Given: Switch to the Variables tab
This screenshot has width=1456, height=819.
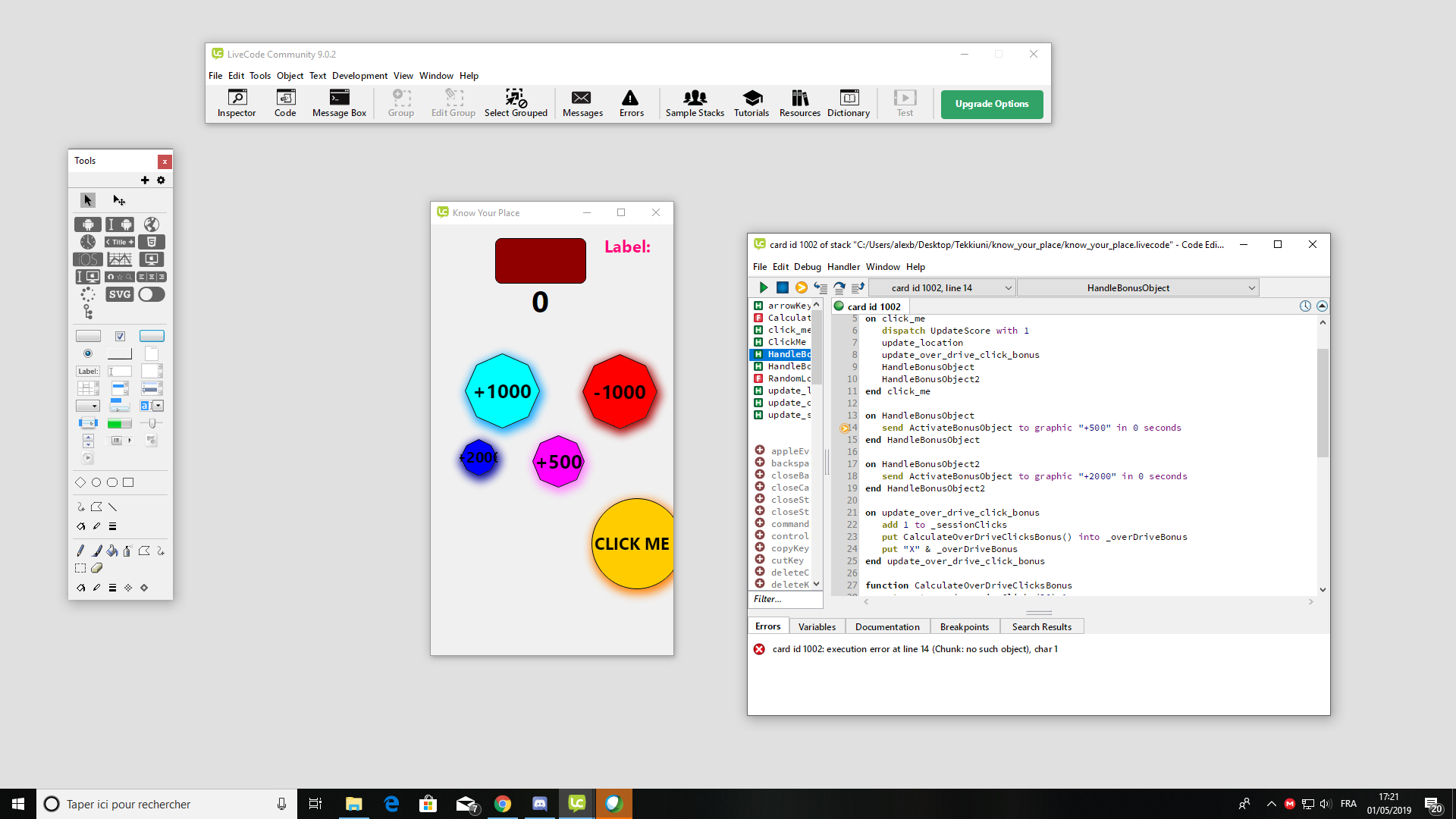Looking at the screenshot, I should point(817,626).
